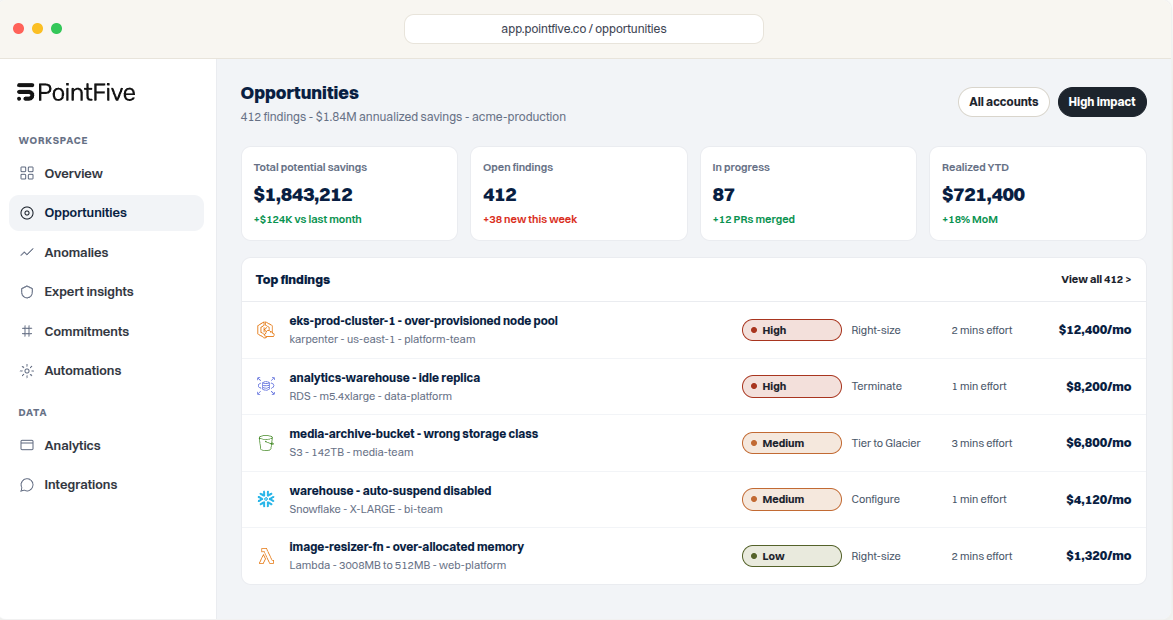The image size is (1173, 620).
Task: Click the Analytics card icon
Action: (27, 446)
